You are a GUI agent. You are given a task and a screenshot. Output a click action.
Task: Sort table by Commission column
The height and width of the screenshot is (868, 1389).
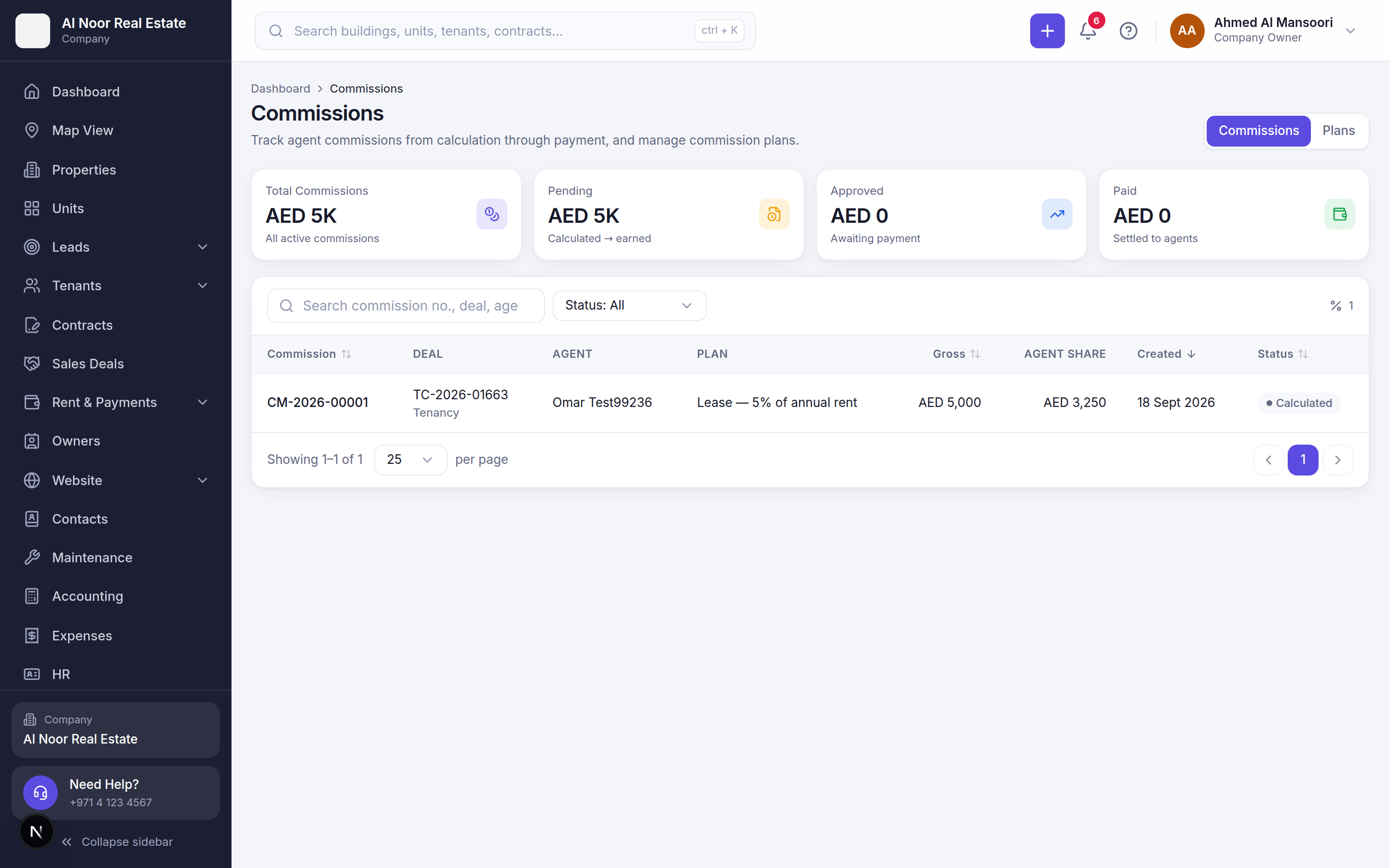(309, 353)
